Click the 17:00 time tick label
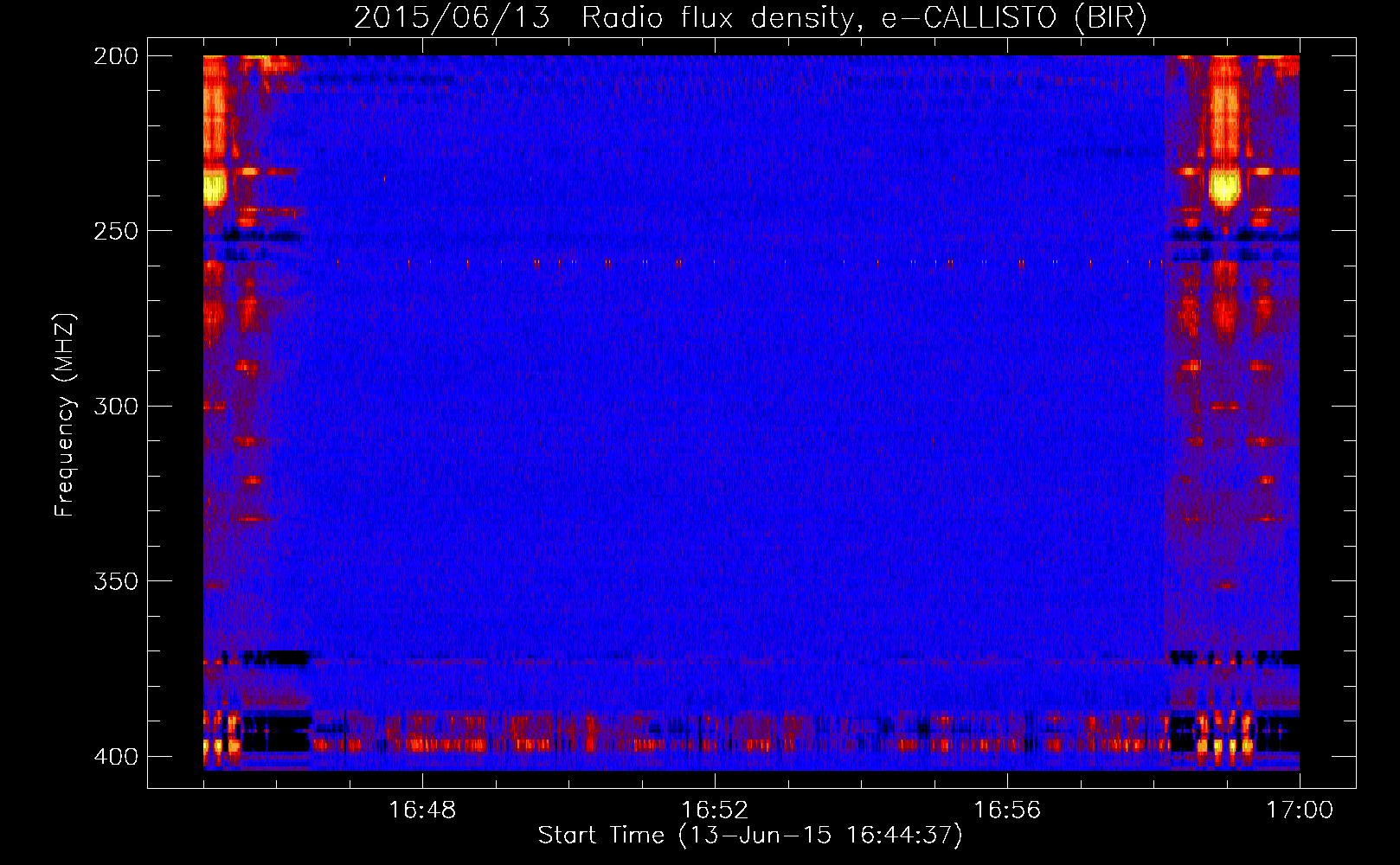Viewport: 1400px width, 865px height. tap(1300, 811)
